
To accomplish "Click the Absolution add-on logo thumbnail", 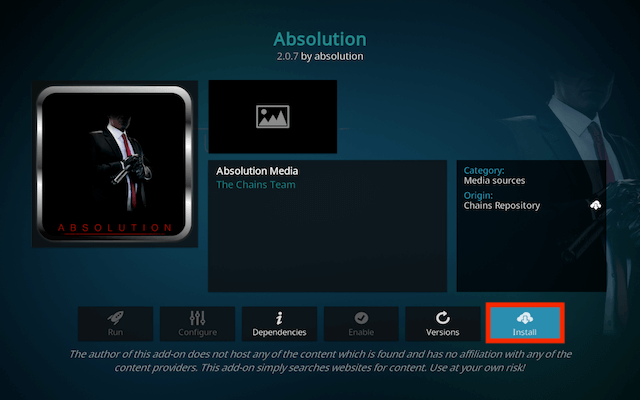I will pos(115,164).
